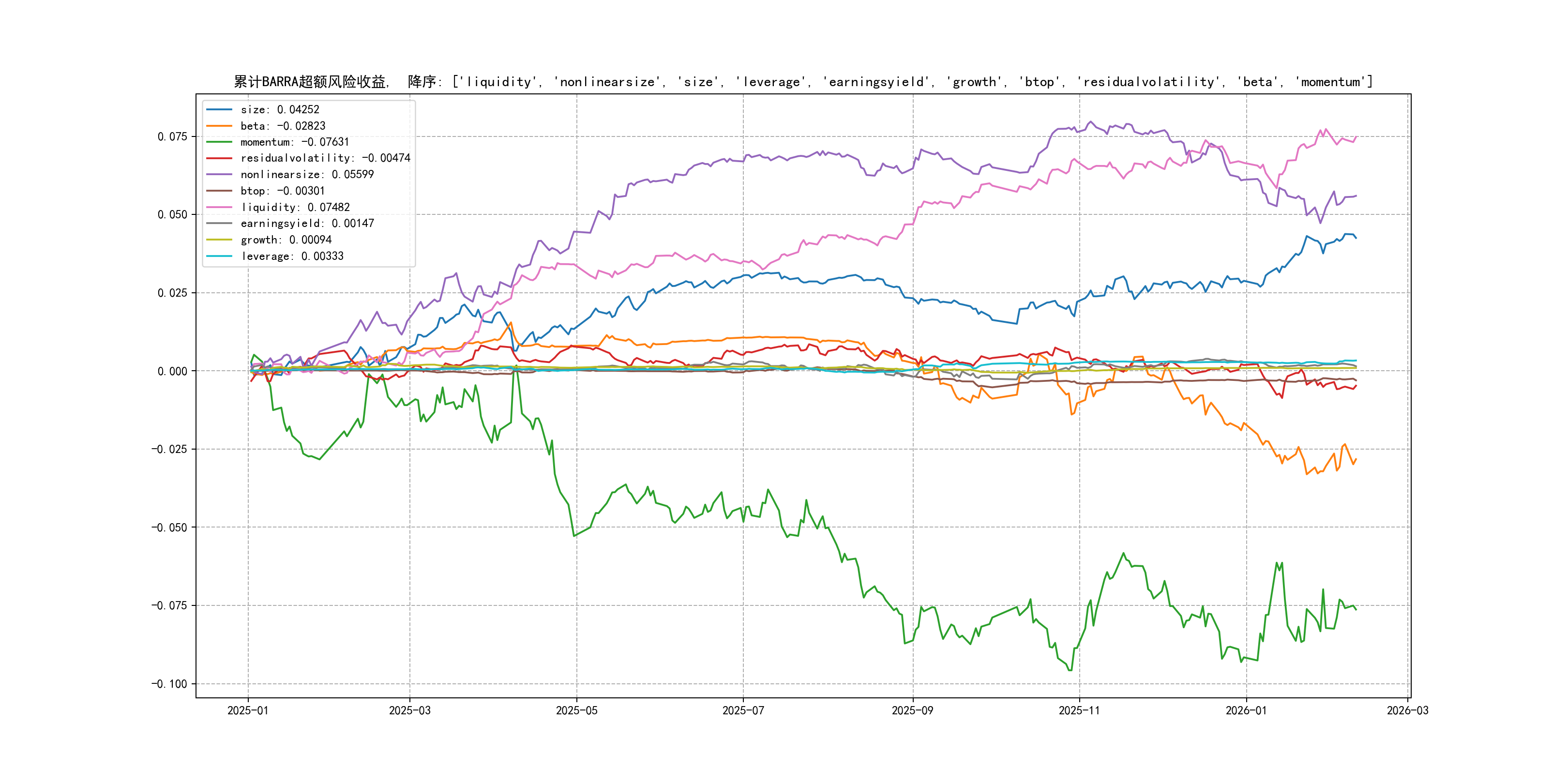The width and height of the screenshot is (1568, 784).
Task: Click the orange beta legend line
Action: 219,126
